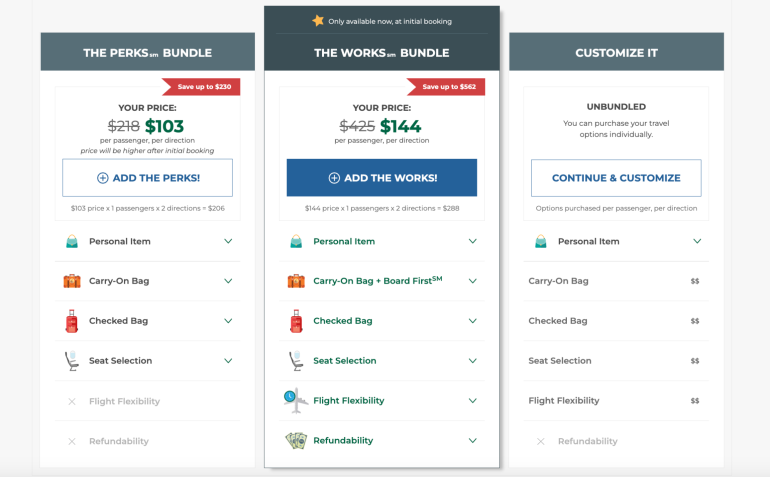Expand Refundability chevron in The Works bundle
This screenshot has width=770, height=477.
pos(473,441)
